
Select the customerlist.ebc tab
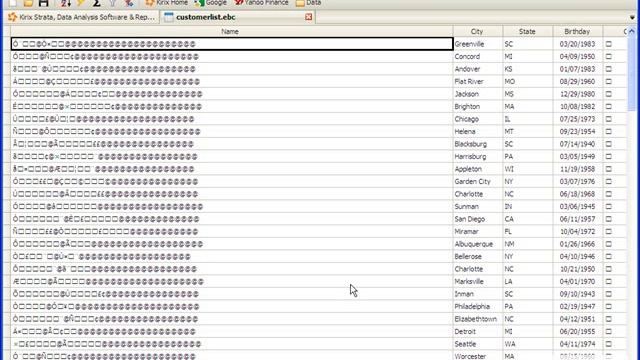pyautogui.click(x=206, y=17)
